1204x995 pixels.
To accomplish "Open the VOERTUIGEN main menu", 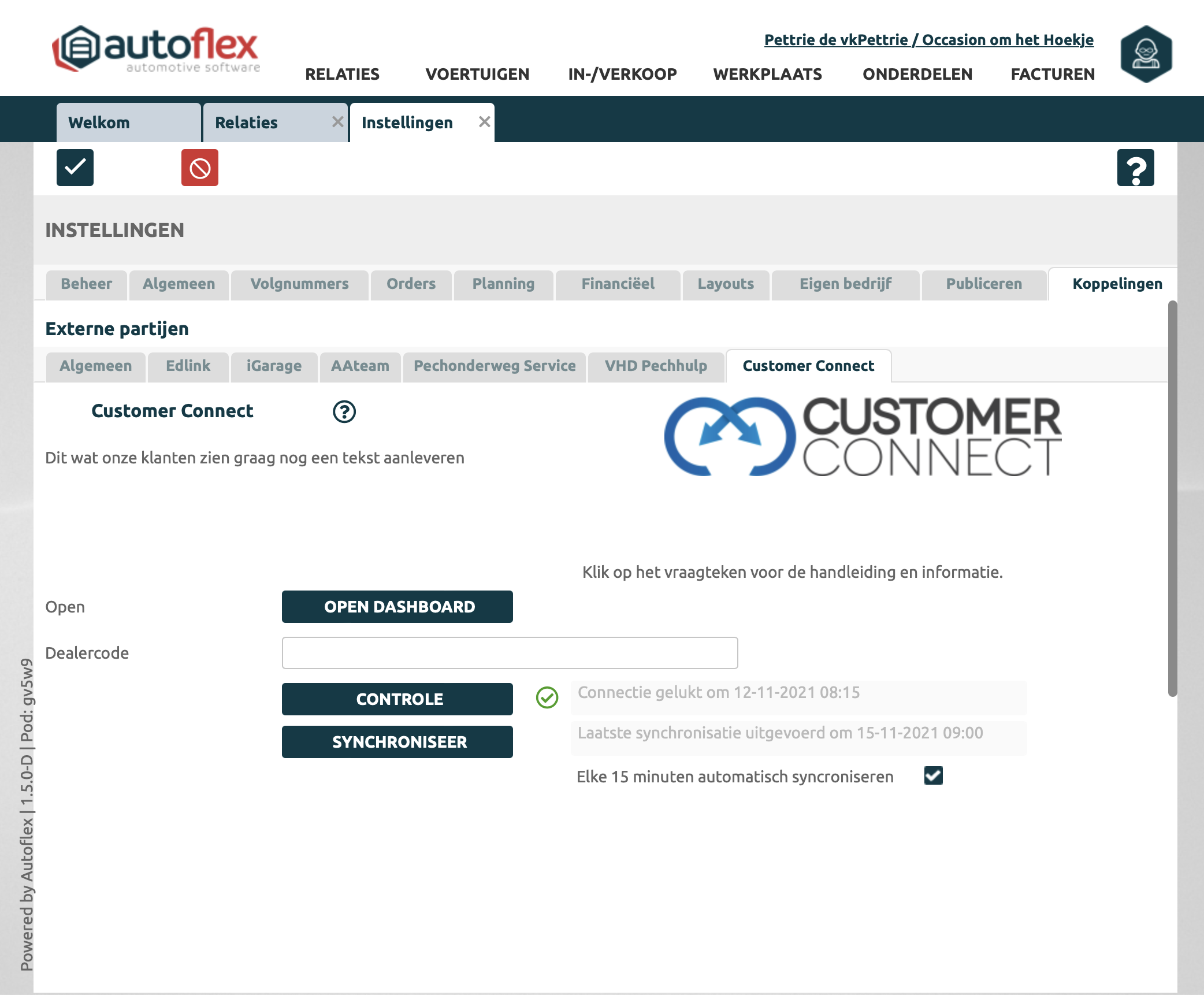I will pyautogui.click(x=477, y=74).
